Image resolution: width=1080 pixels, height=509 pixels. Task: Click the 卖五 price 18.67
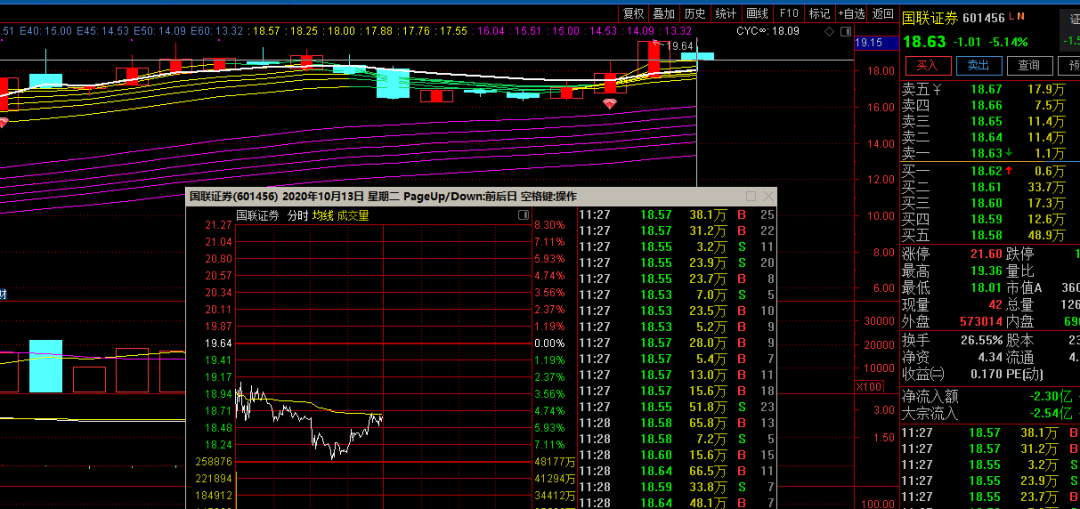click(x=986, y=90)
